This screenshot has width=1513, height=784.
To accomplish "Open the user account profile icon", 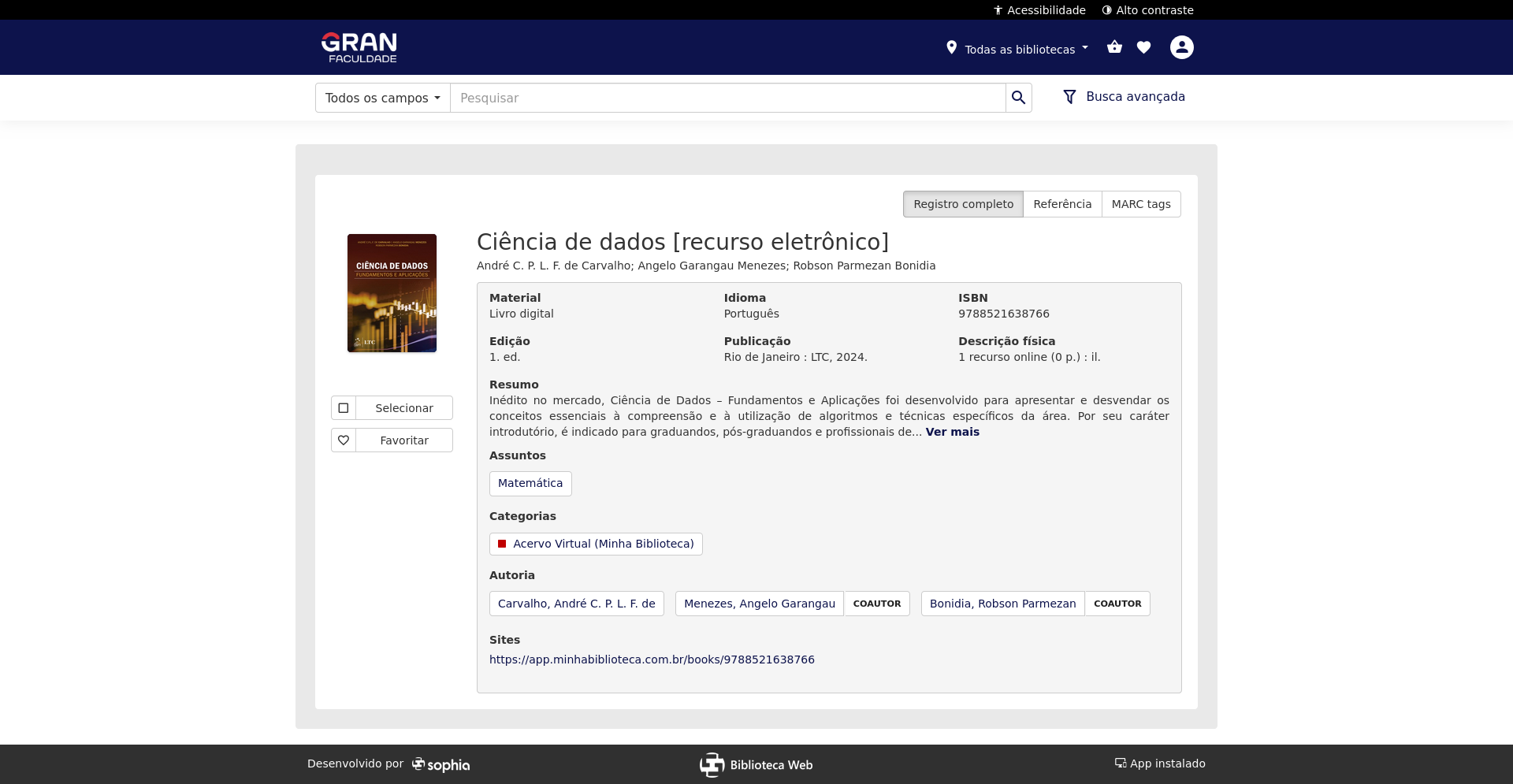I will (x=1181, y=47).
